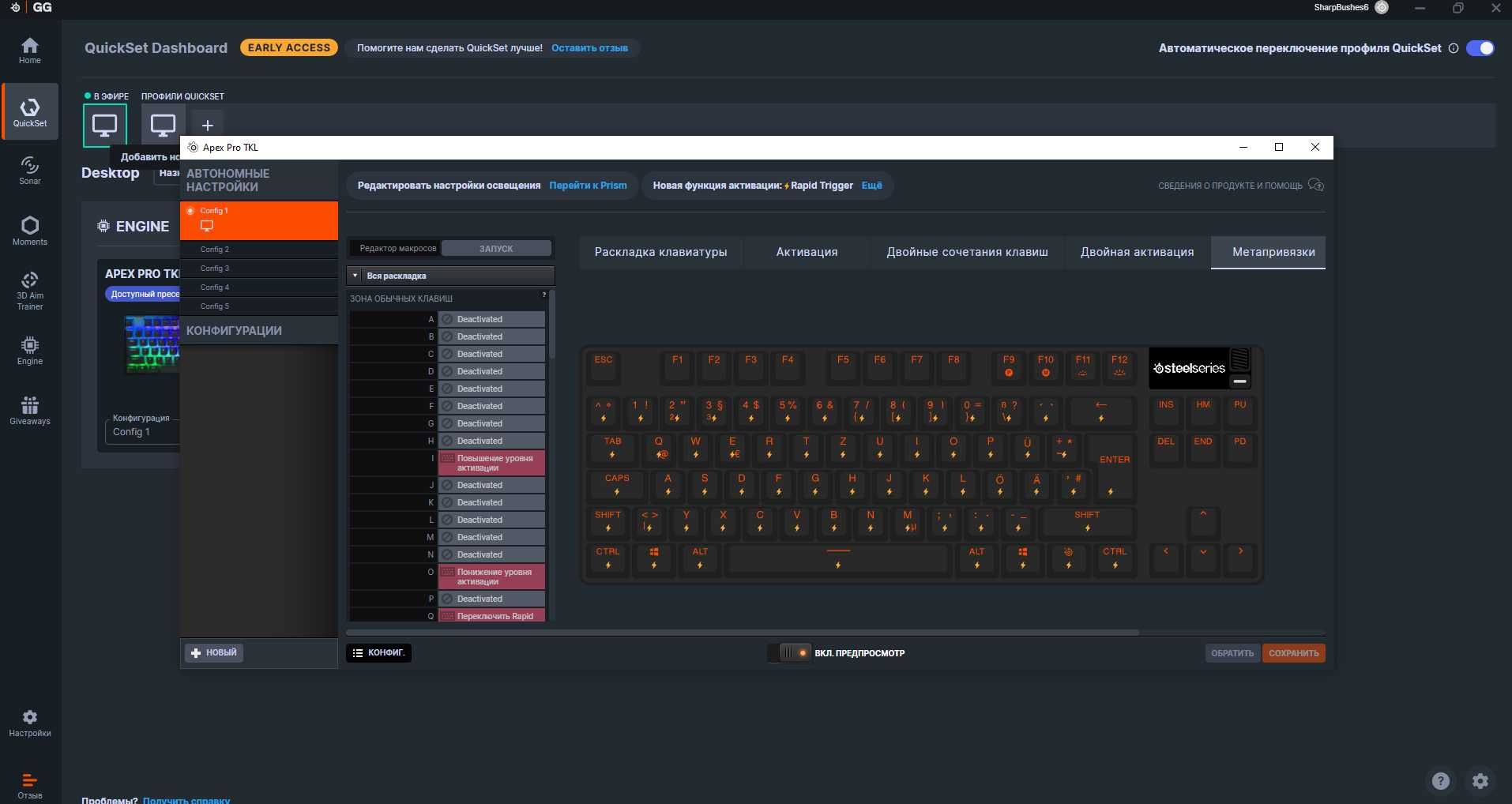This screenshot has height=804, width=1512.
Task: Select the spacebar key on keyboard
Action: [838, 558]
